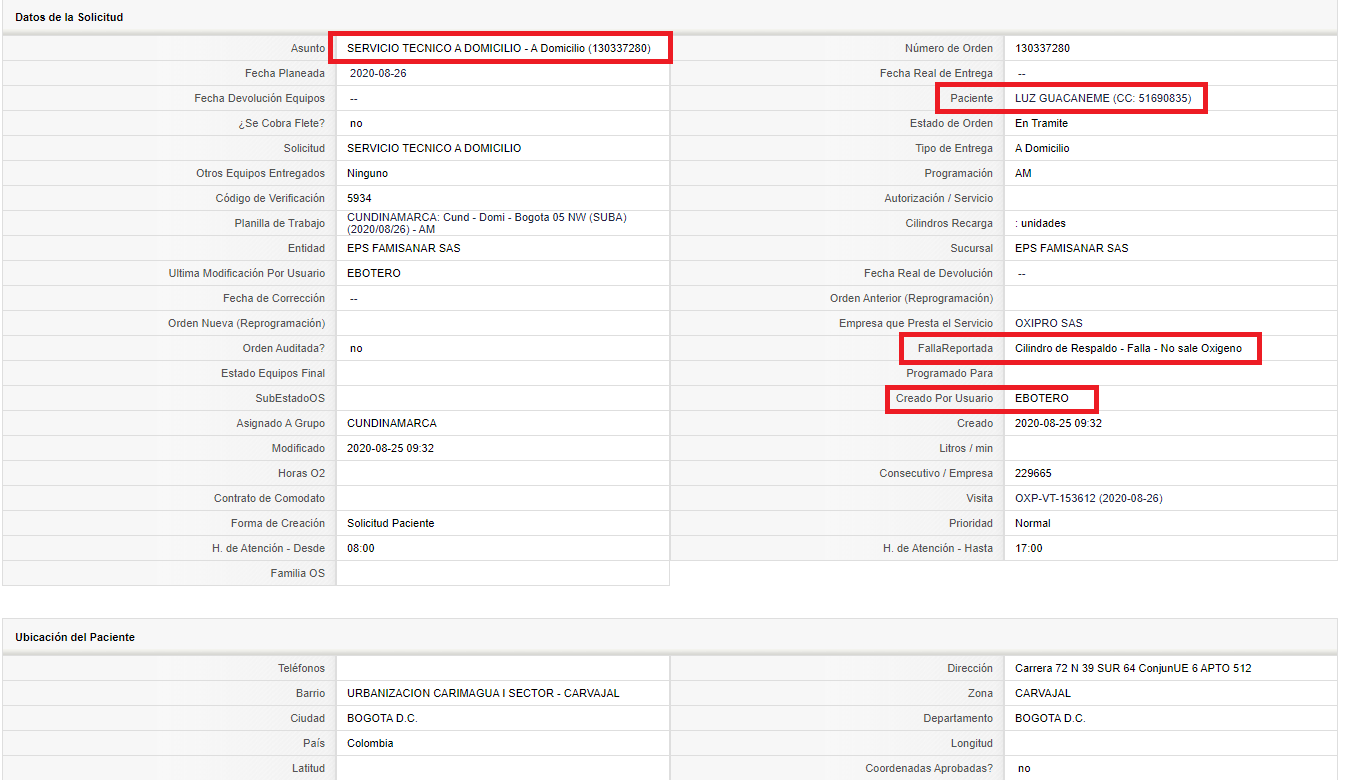This screenshot has height=780, width=1345.
Task: Click the 'Fecha Real de Entrega' label
Action: coord(937,73)
